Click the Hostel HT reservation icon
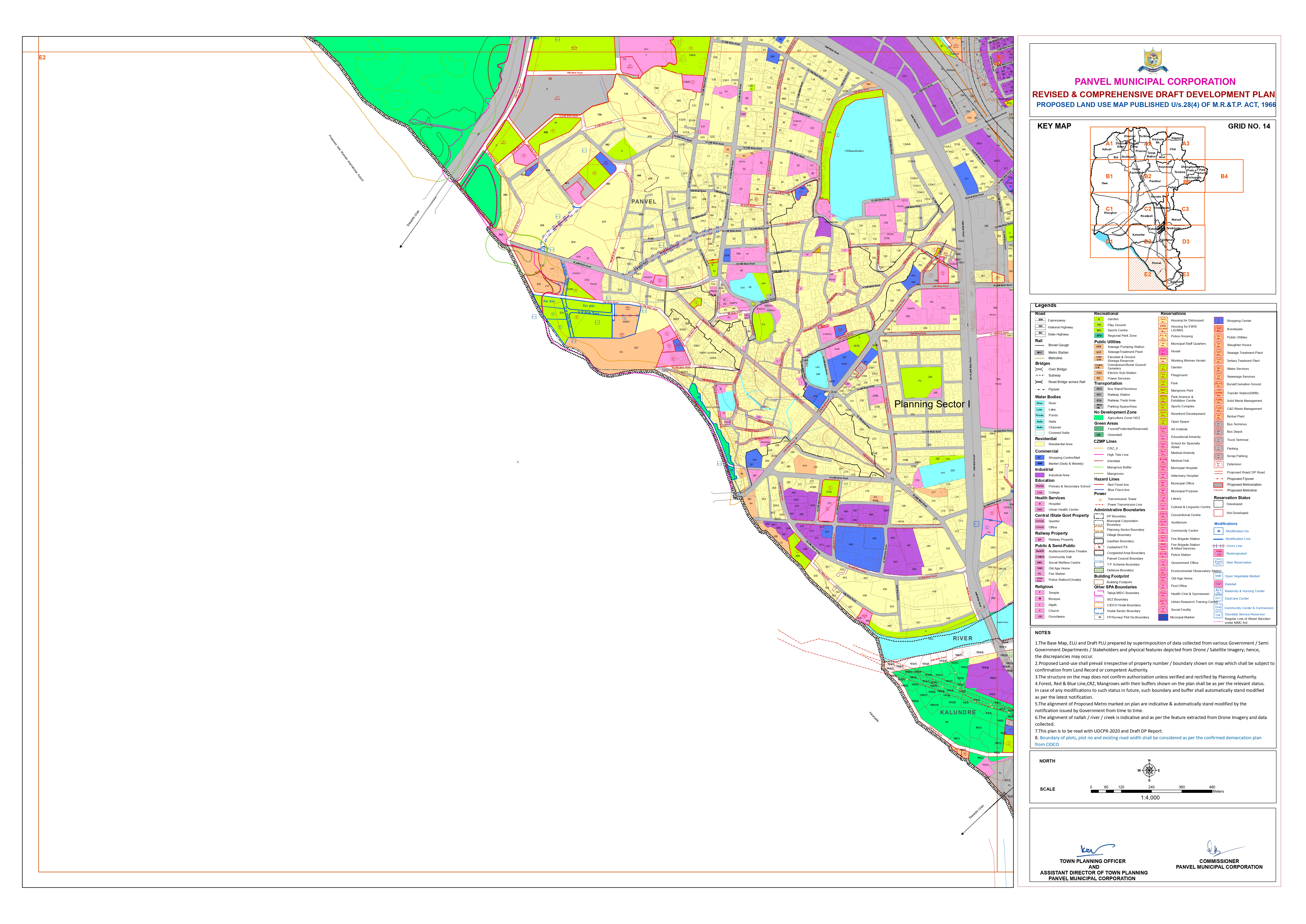Viewport: 1306px width, 924px height. point(1163,352)
